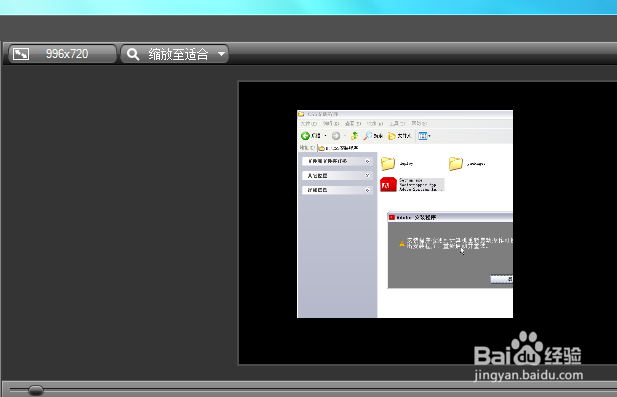The height and width of the screenshot is (397, 617).
Task: Click the playhead slider knob
Action: pyautogui.click(x=36, y=390)
